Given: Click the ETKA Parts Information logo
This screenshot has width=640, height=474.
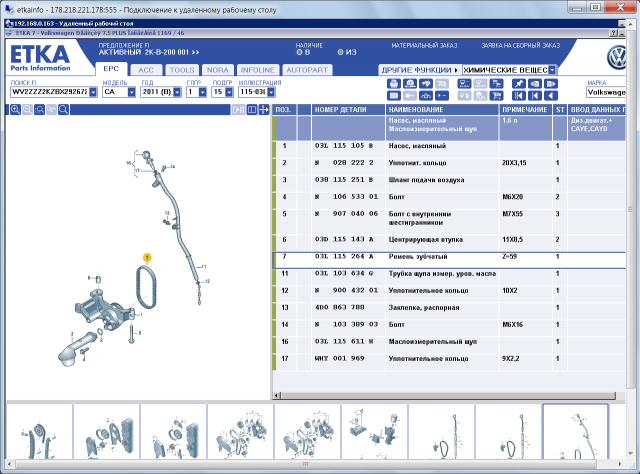Looking at the screenshot, I should point(40,58).
